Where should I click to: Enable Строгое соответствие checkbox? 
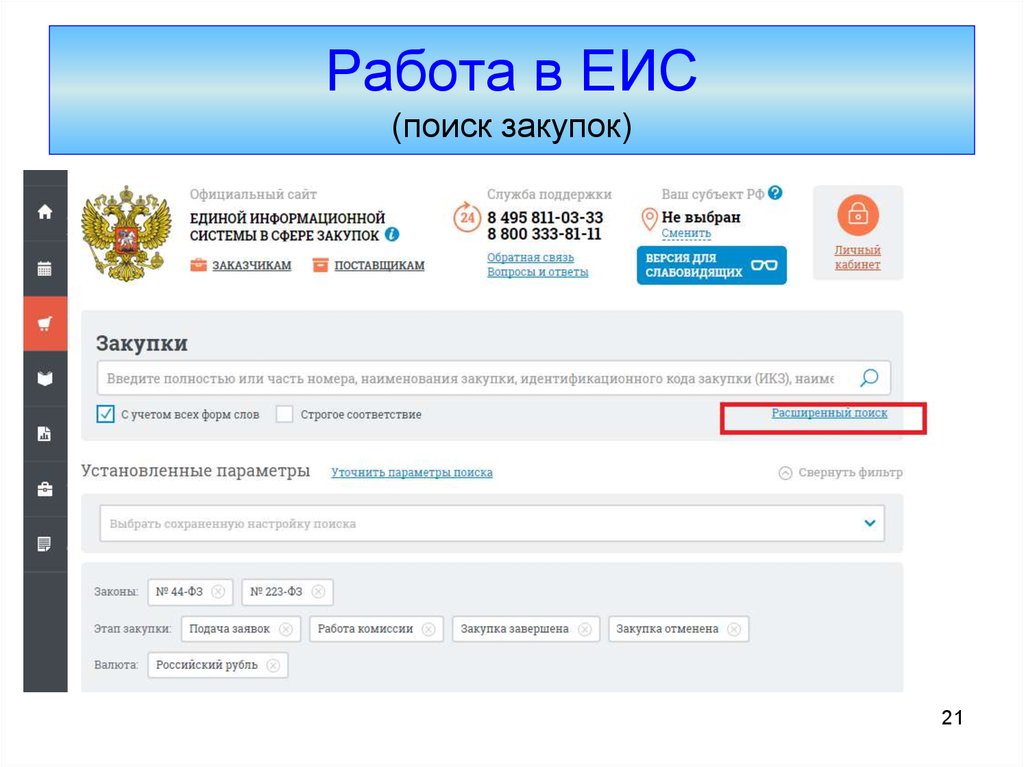(284, 414)
